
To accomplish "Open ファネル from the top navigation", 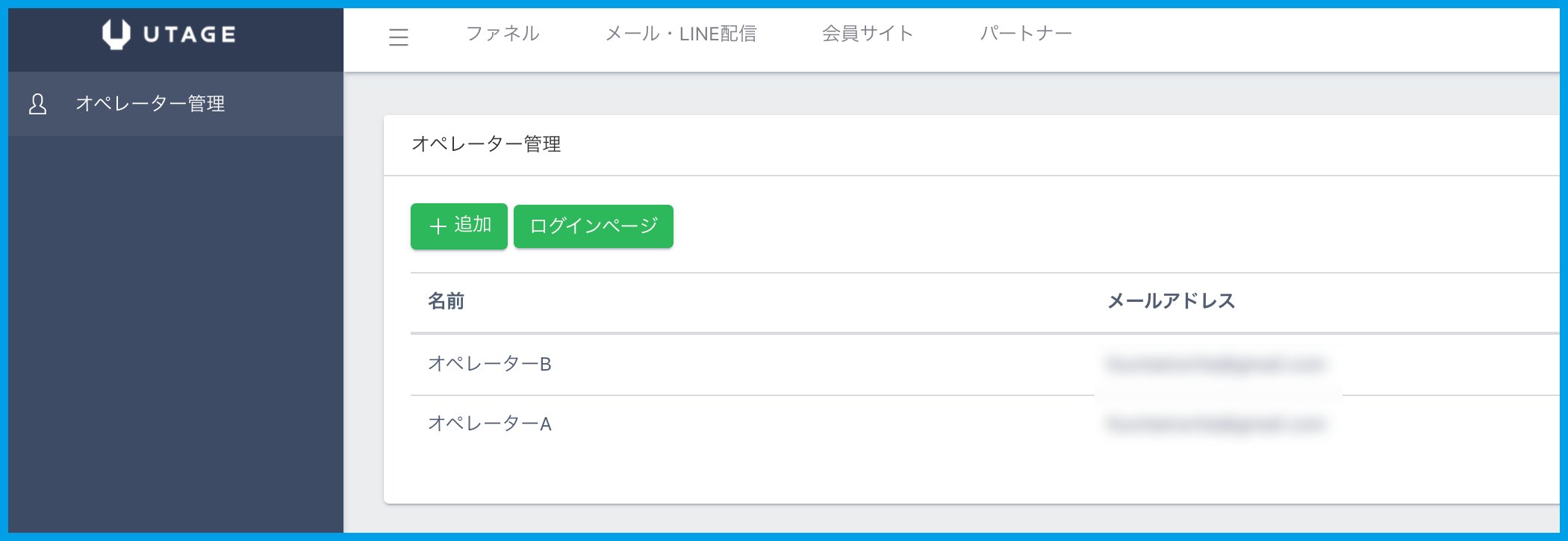I will pyautogui.click(x=503, y=33).
